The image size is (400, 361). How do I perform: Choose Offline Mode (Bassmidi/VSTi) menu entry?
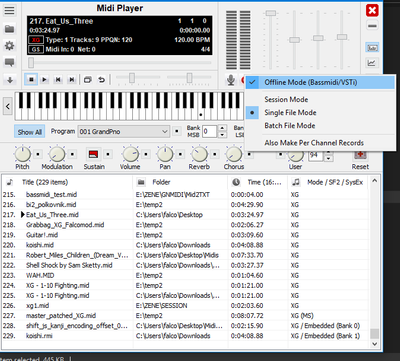click(320, 82)
